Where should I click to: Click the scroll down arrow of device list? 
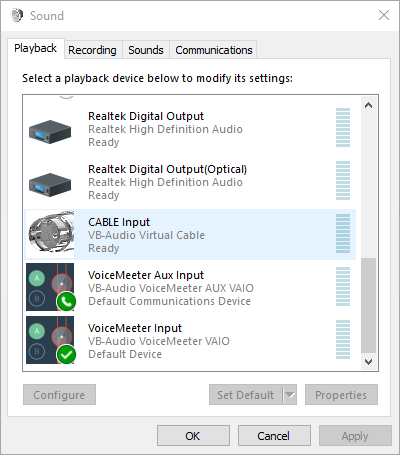pos(368,362)
